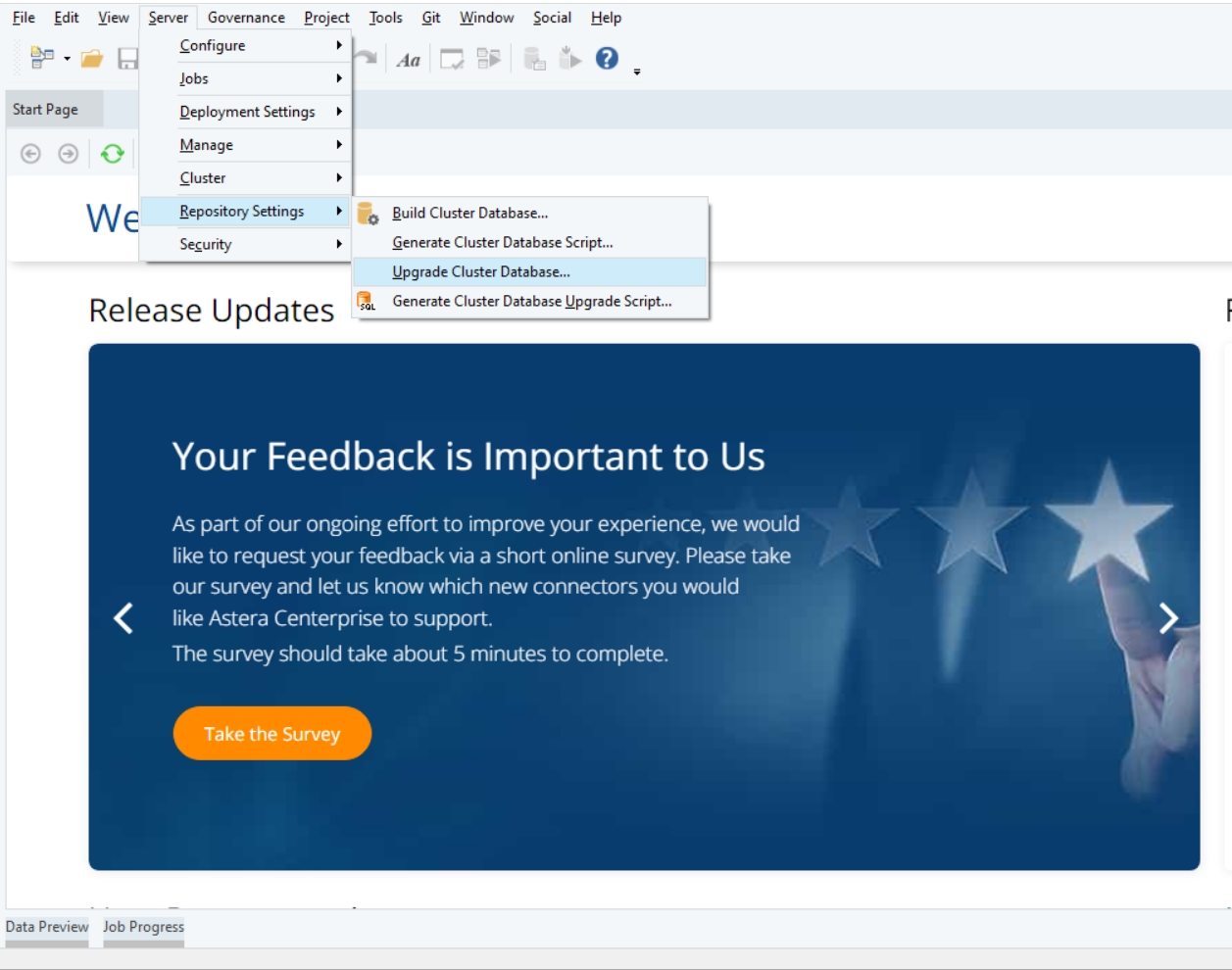The image size is (1232, 970).
Task: Open the blue question mark help icon
Action: [x=607, y=59]
